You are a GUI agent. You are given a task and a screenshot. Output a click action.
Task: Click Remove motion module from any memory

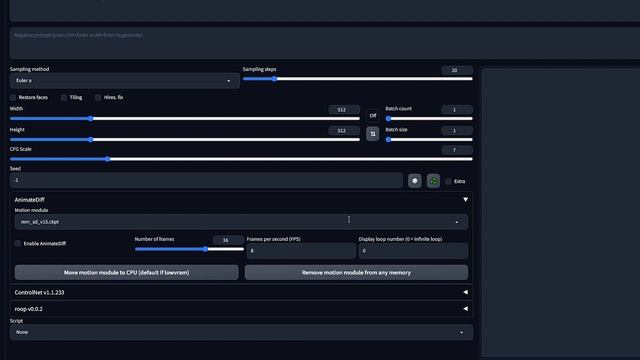tap(356, 272)
